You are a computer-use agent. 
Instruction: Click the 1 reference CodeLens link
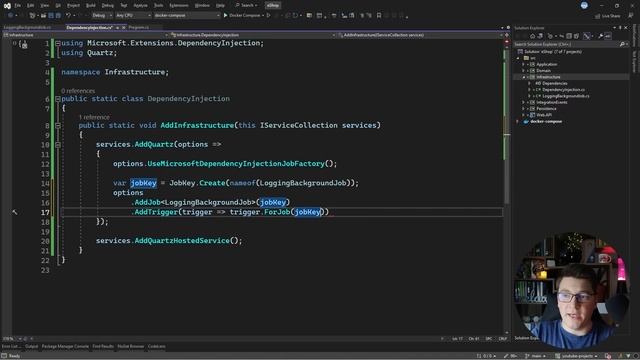(x=94, y=117)
